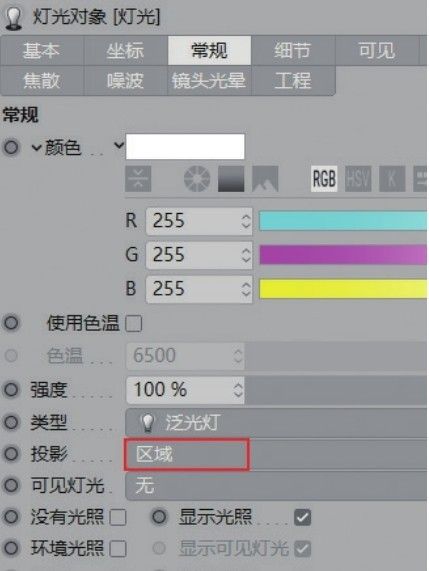Image resolution: width=429 pixels, height=571 pixels.
Task: Click the compact color layout icon
Action: (x=138, y=179)
